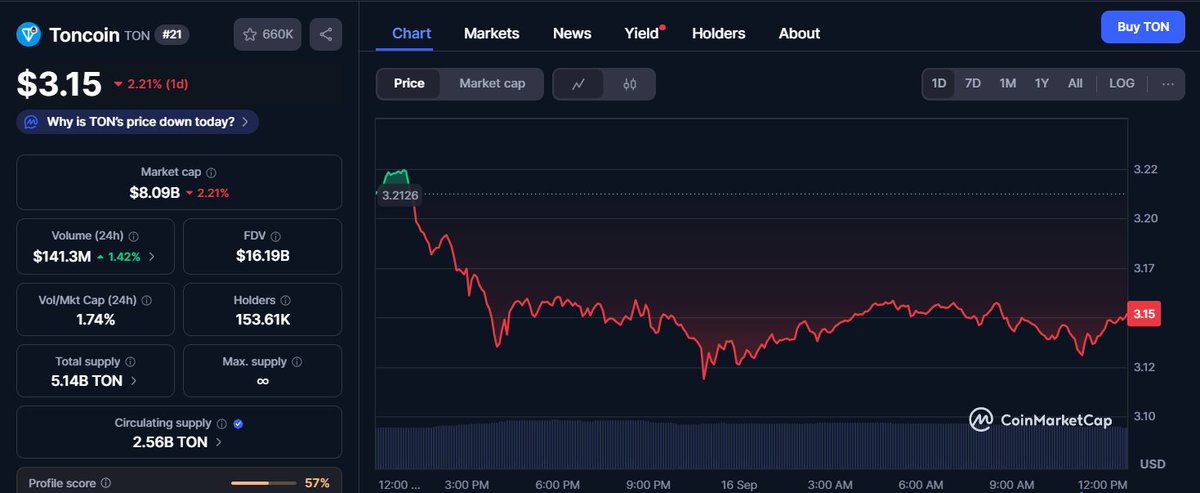Select the 1D time range

pos(939,84)
